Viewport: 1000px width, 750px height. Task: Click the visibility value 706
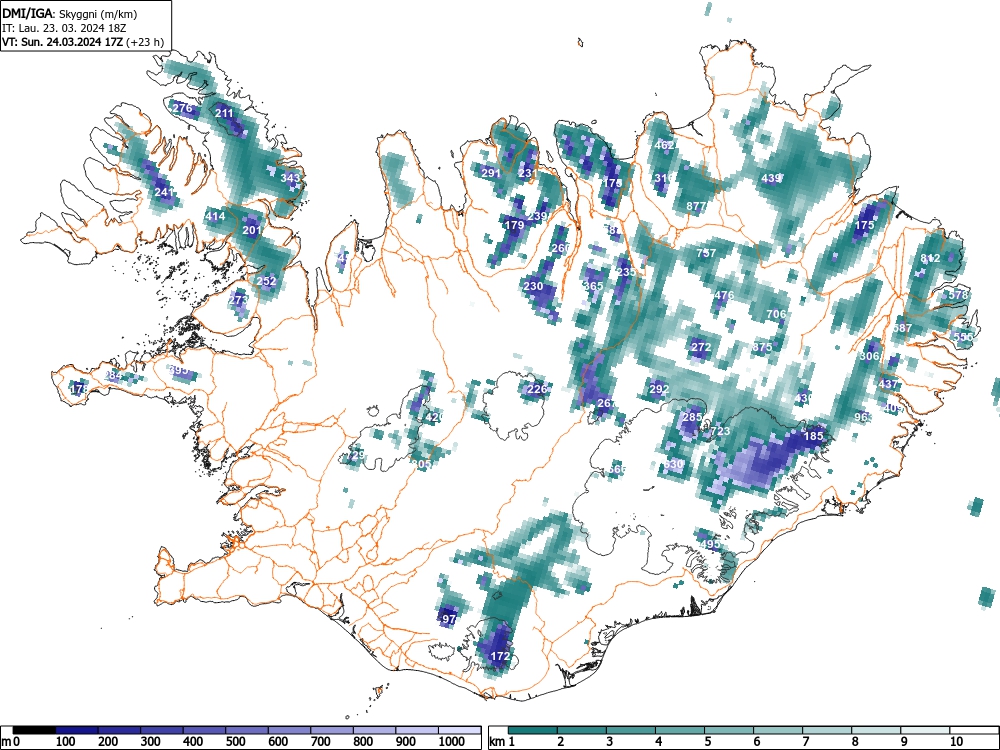pos(776,314)
